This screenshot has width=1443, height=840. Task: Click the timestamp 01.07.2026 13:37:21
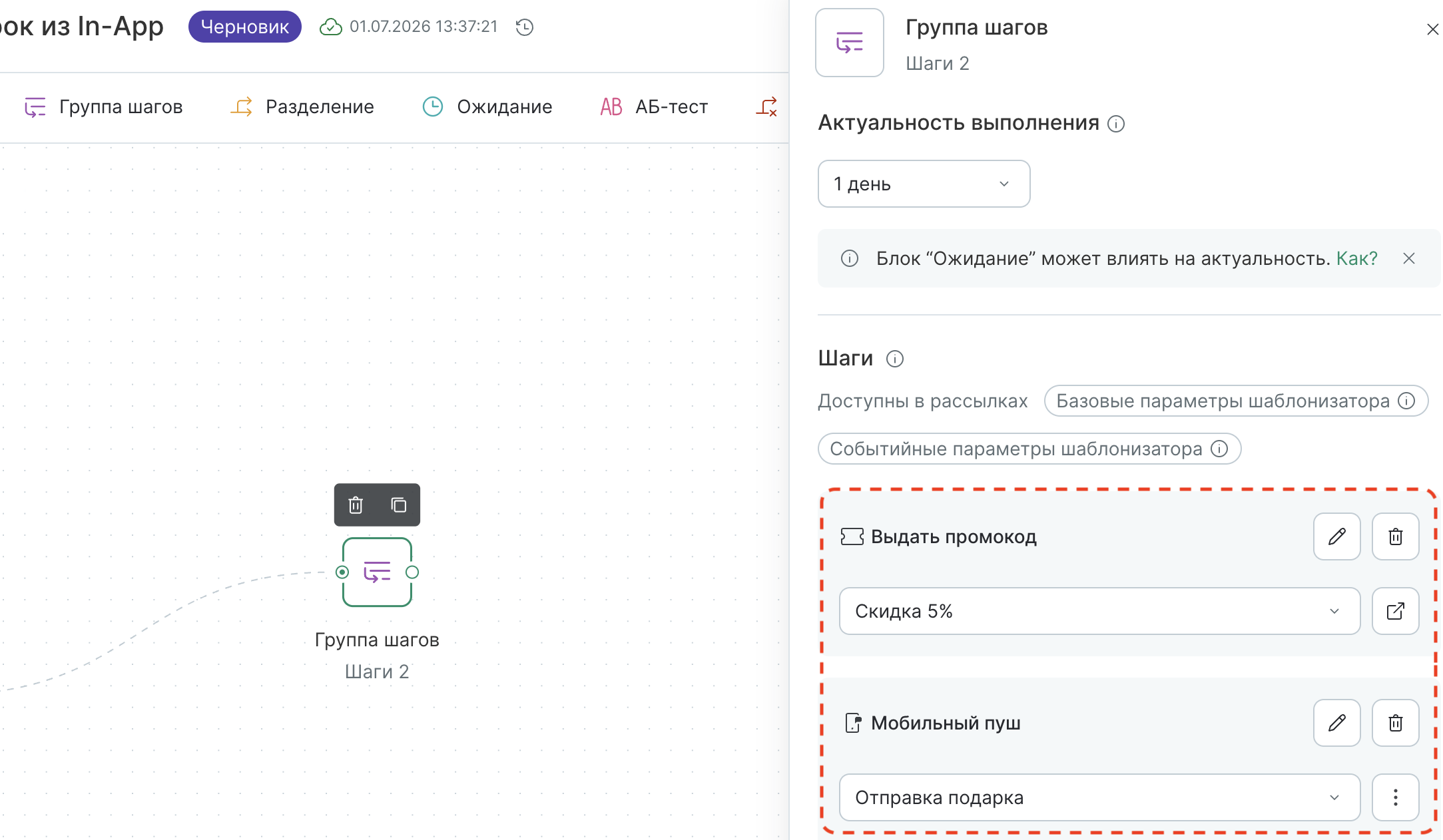(424, 27)
